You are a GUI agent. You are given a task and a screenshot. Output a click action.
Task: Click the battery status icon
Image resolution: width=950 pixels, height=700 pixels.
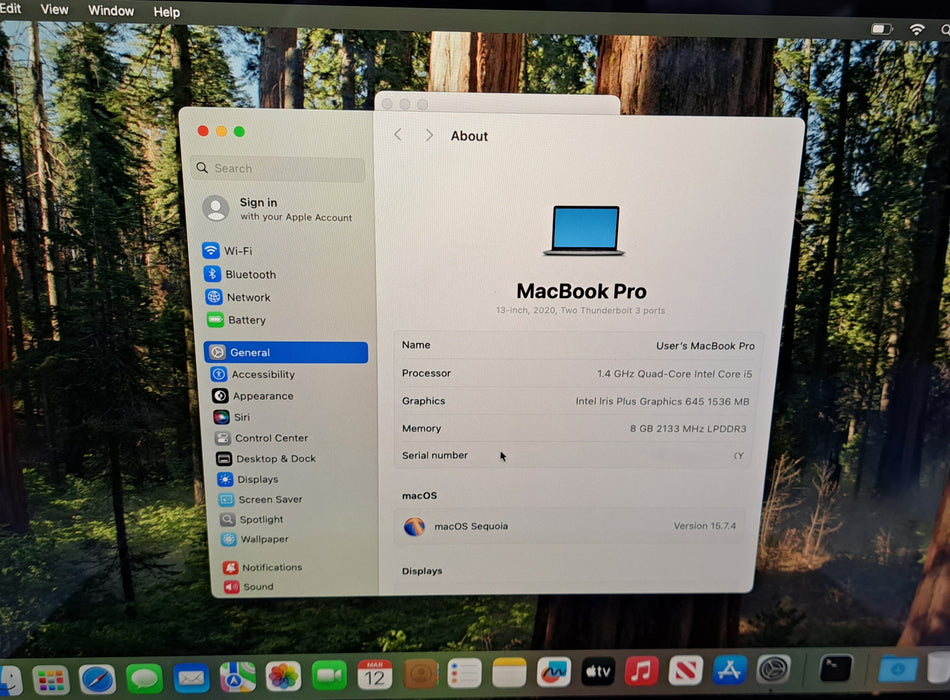(882, 28)
